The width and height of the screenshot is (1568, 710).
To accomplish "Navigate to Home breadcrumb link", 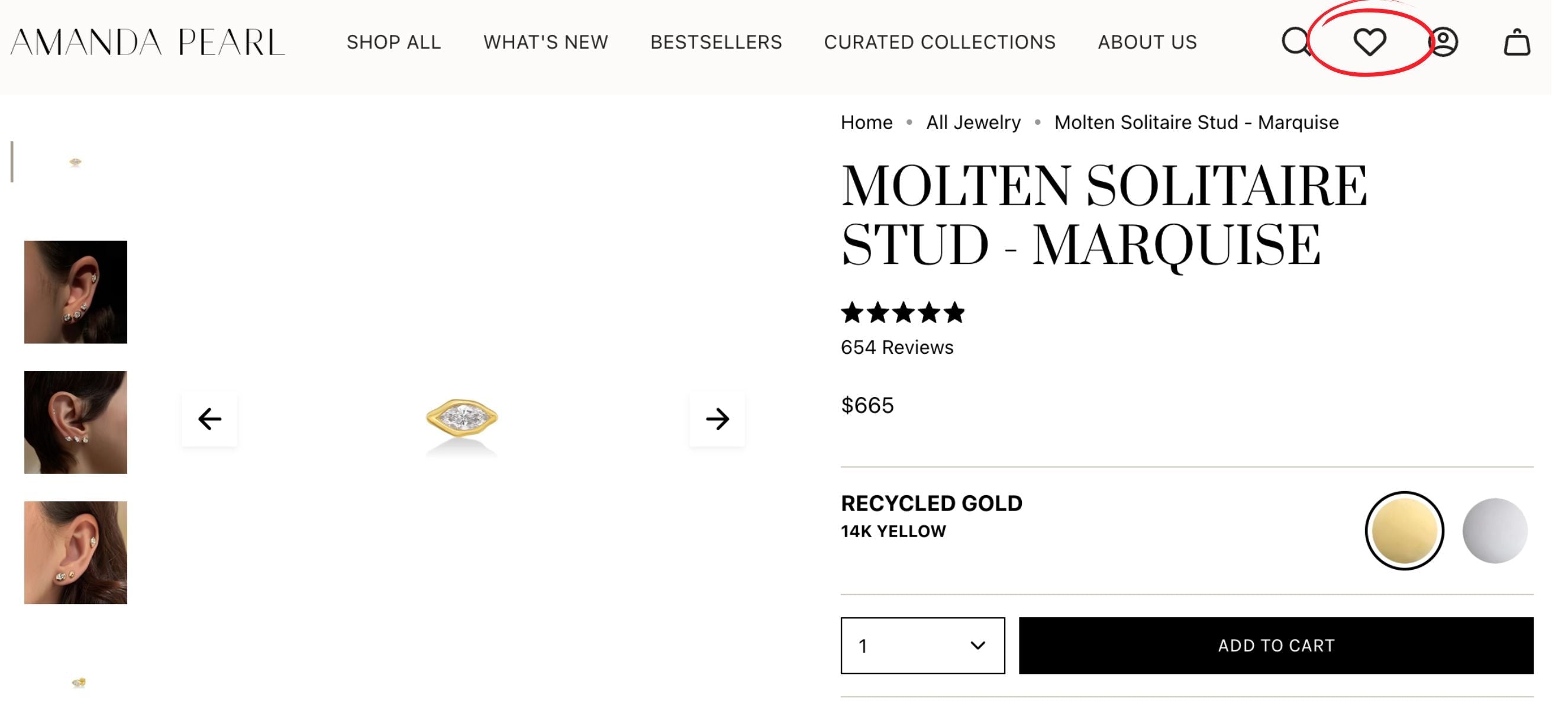I will 866,122.
